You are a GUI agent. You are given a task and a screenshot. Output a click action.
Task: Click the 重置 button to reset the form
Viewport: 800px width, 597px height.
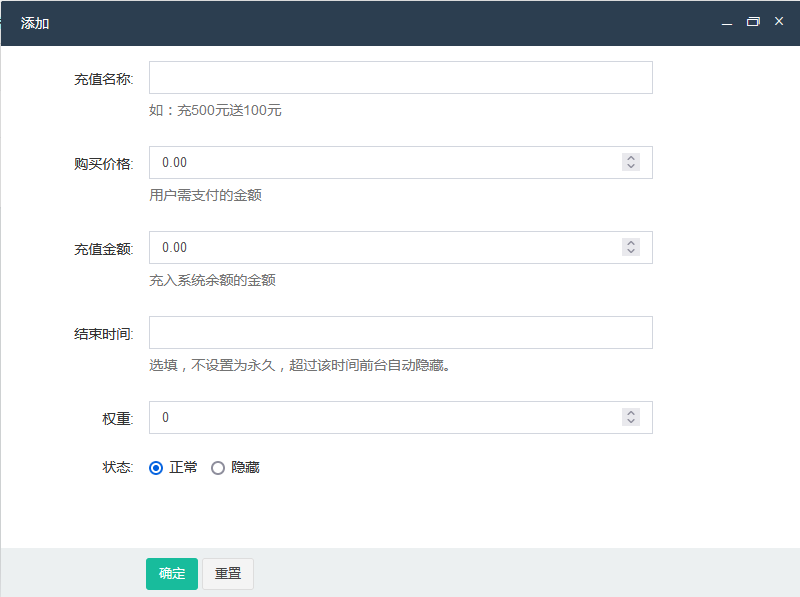tap(228, 573)
